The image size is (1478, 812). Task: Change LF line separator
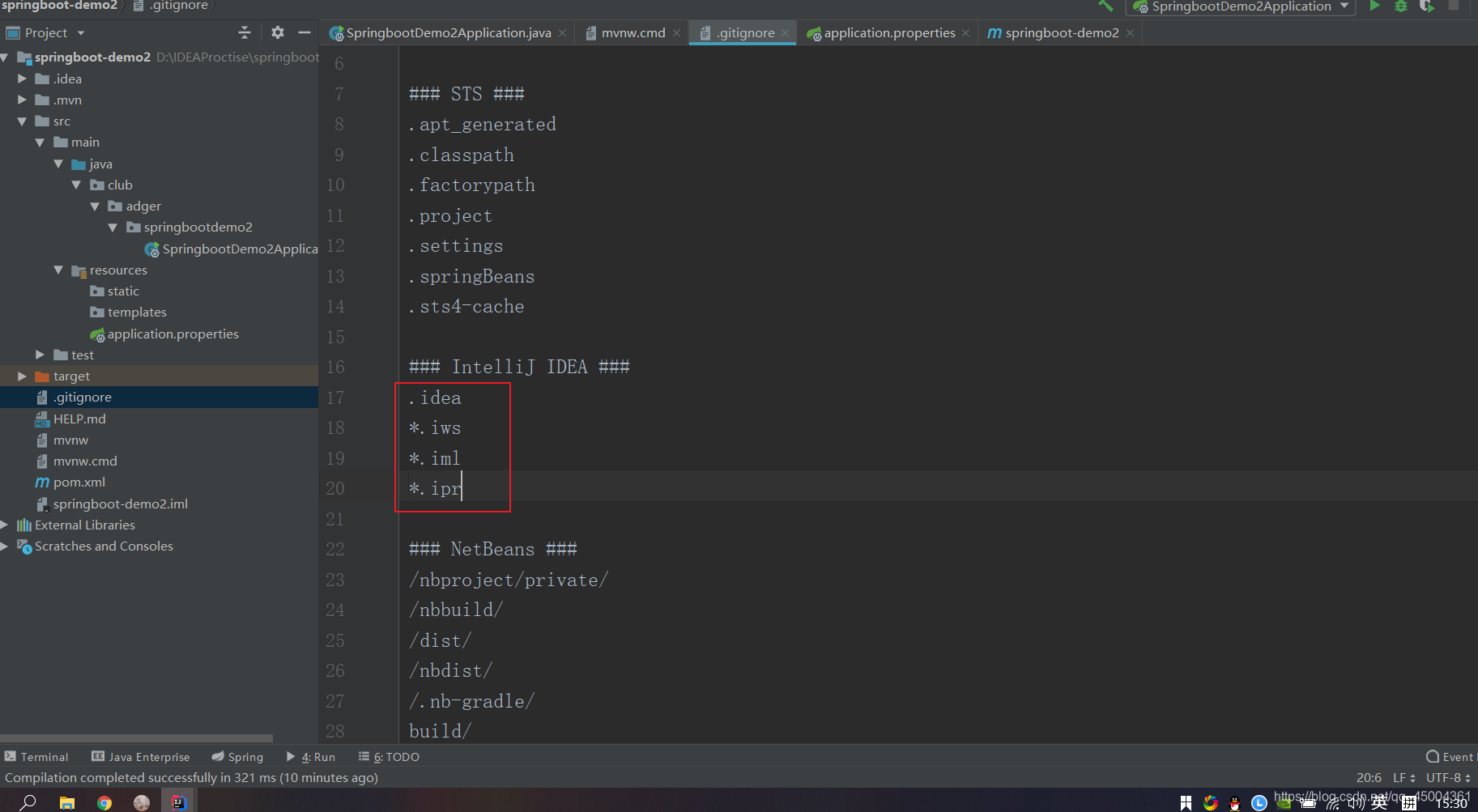tap(1403, 778)
